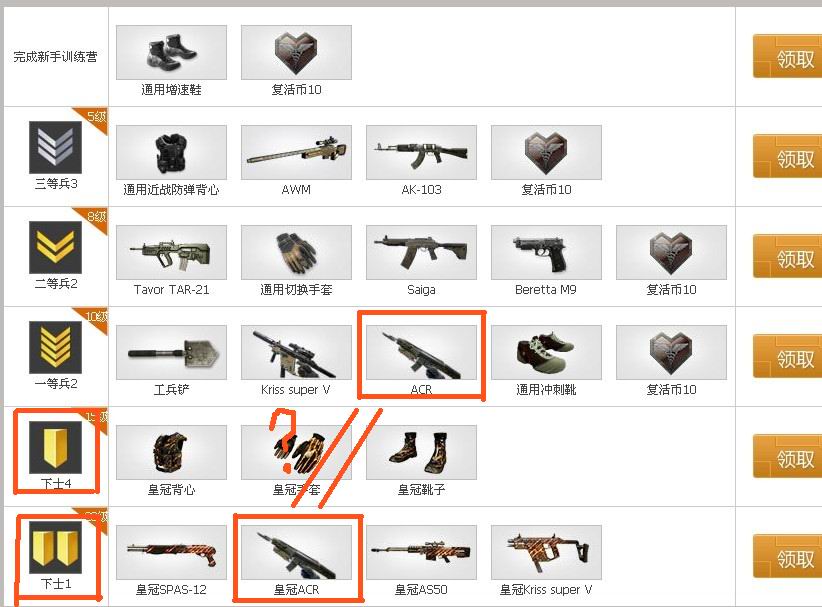The width and height of the screenshot is (822, 607).
Task: Click the 通用增速鞋 boots reward icon
Action: [x=171, y=52]
